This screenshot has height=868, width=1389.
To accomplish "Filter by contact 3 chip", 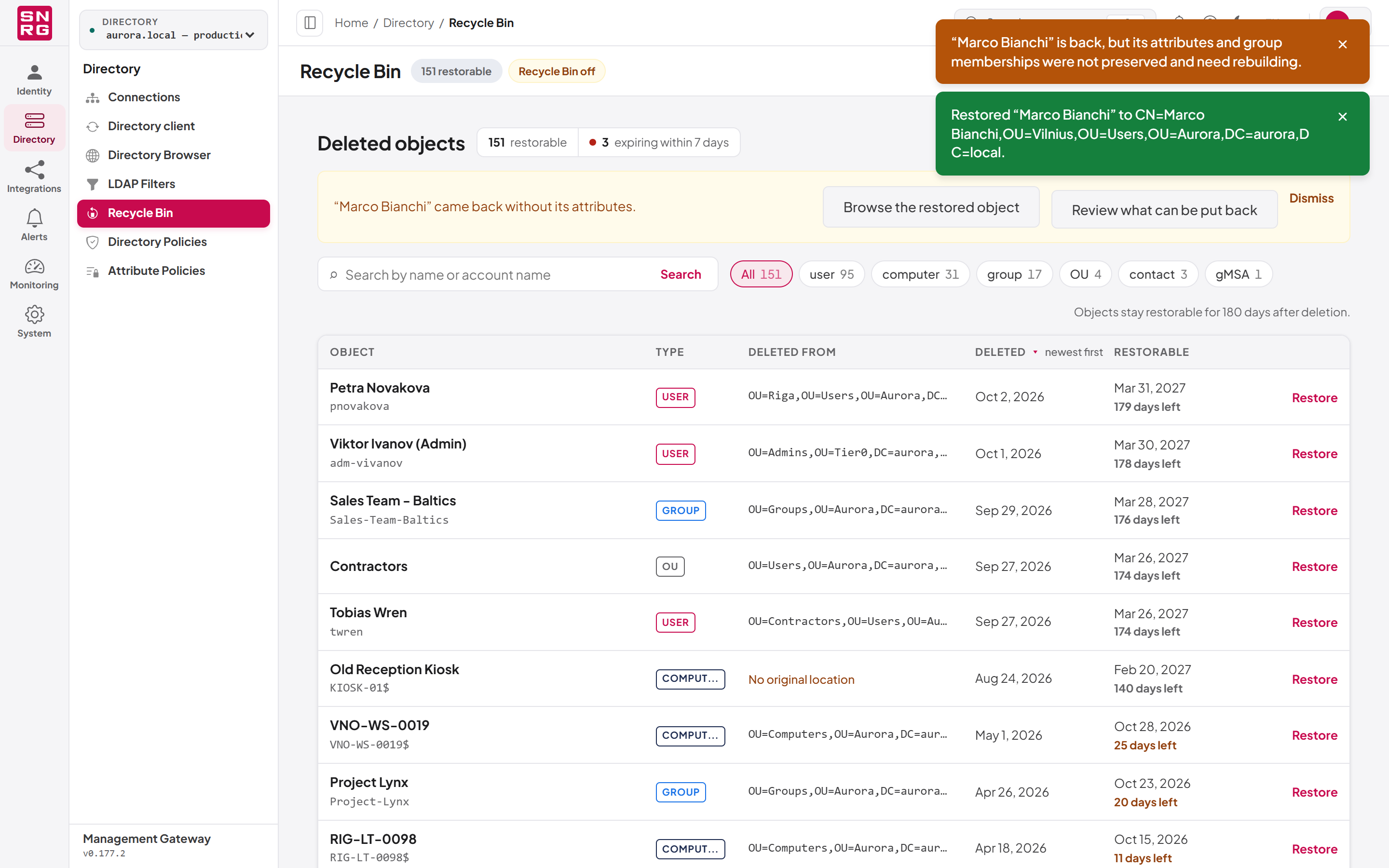I will [x=1157, y=274].
